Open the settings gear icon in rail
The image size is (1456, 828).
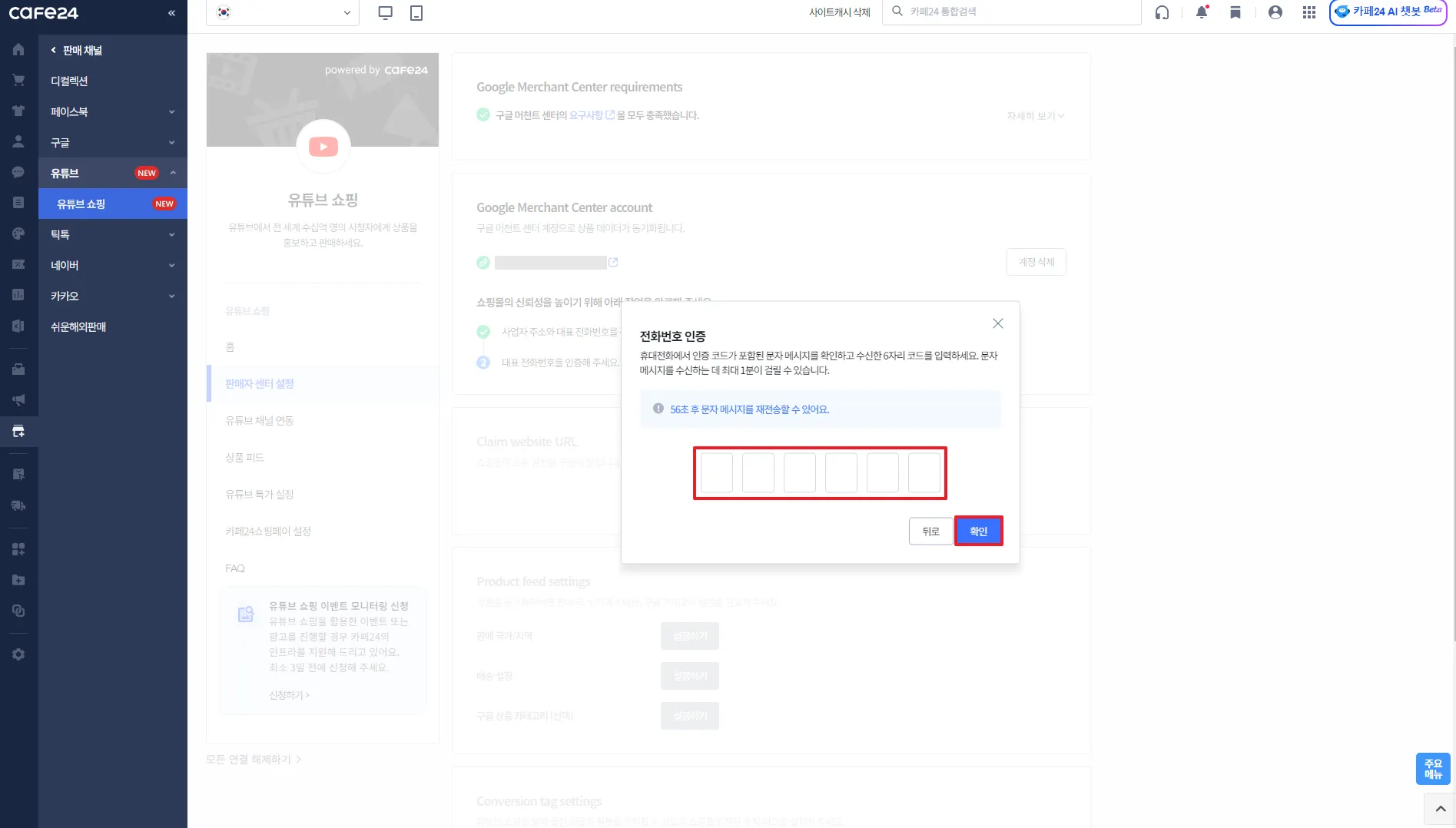[18, 654]
